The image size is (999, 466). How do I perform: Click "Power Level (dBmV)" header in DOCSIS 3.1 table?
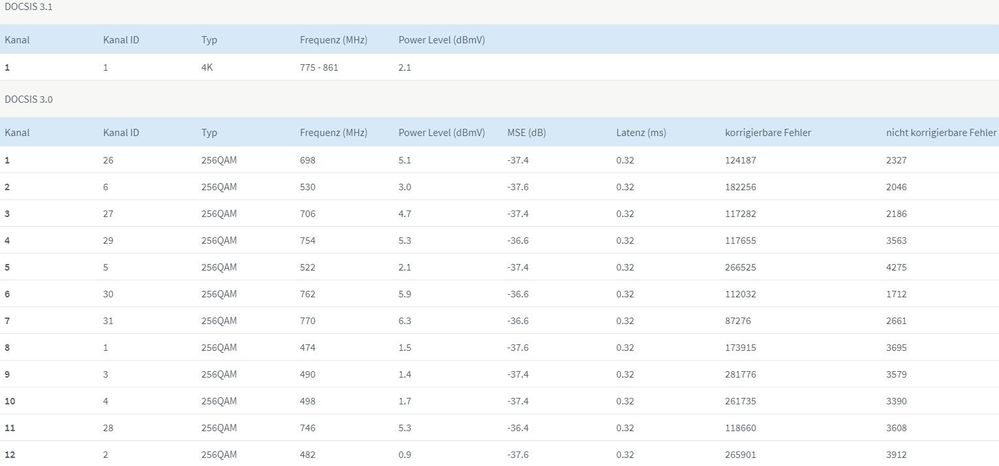[x=441, y=40]
